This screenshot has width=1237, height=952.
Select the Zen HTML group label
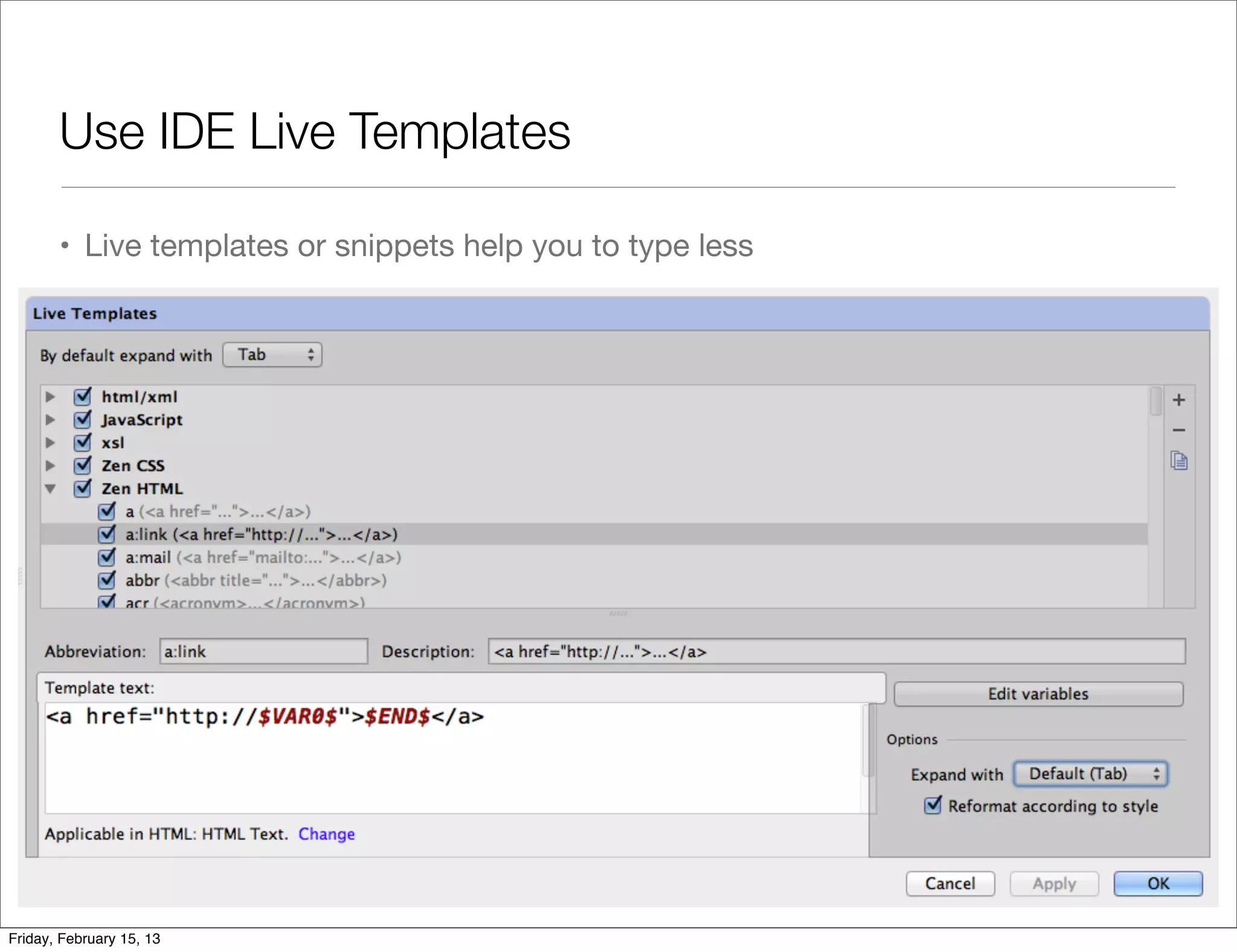[142, 489]
